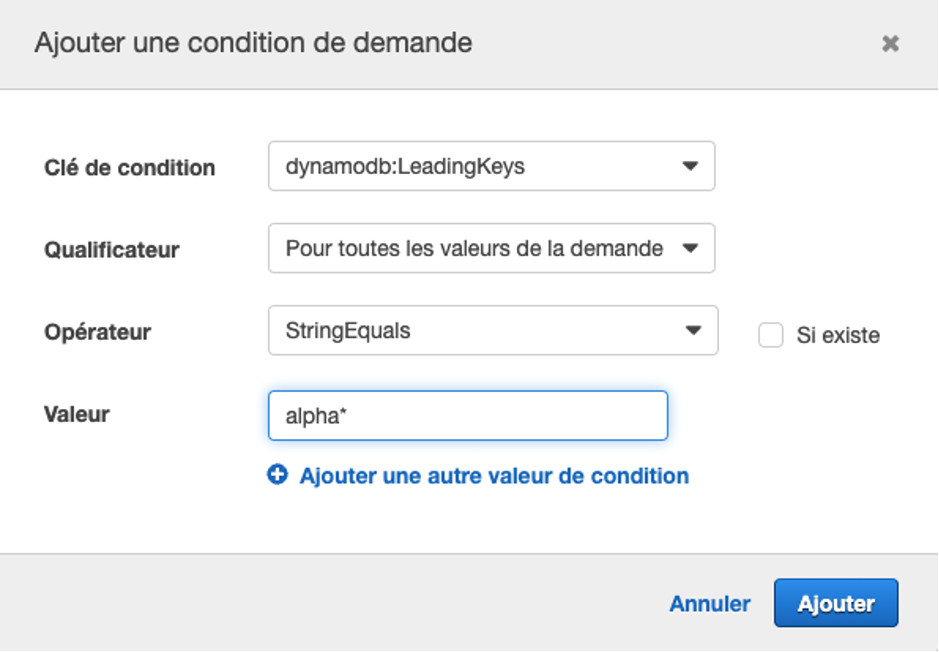Screen dimensions: 939x652
Task: Click the Ajouter button
Action: [x=836, y=603]
